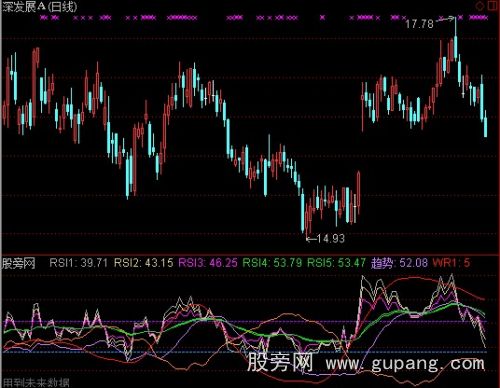Image resolution: width=500 pixels, height=388 pixels.
Task: Click the diamond icon at chart top-right
Action: pyautogui.click(x=480, y=6)
